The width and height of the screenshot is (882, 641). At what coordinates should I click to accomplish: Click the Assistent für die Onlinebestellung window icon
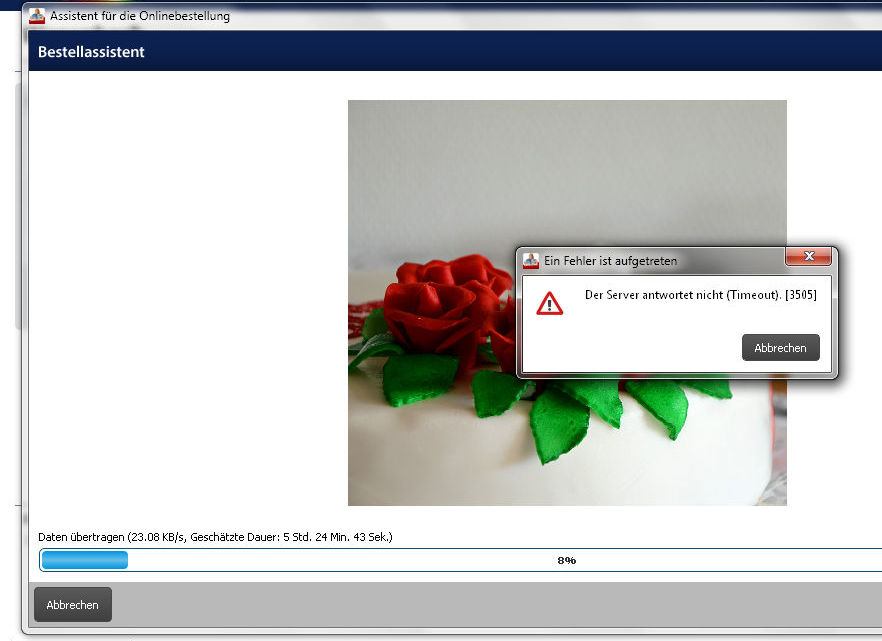pyautogui.click(x=37, y=16)
